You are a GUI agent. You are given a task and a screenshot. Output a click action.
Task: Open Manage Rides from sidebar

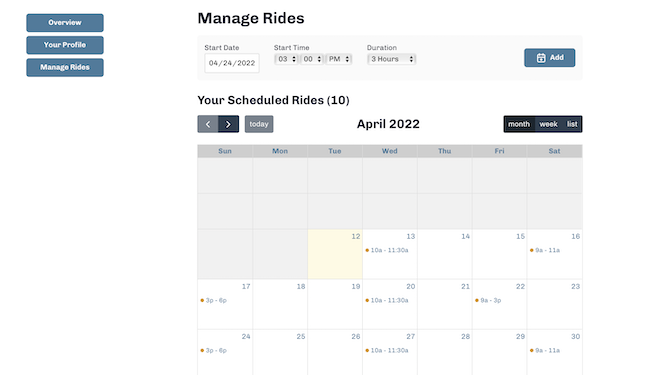point(65,68)
